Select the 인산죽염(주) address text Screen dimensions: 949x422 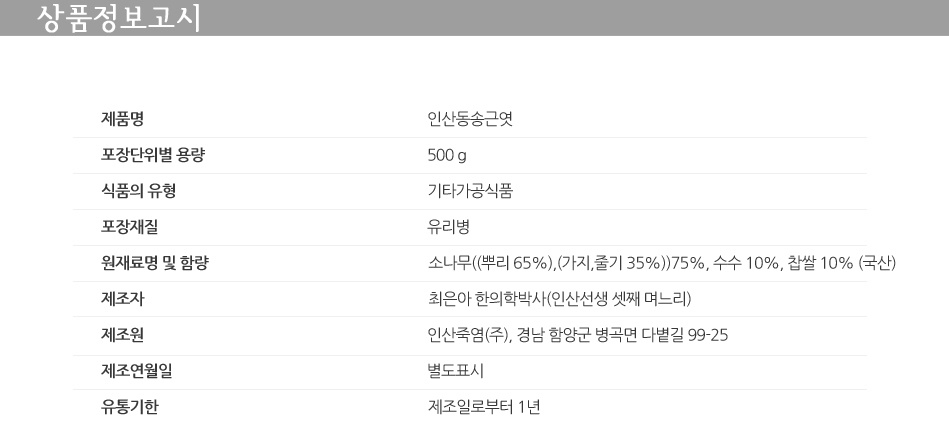[x=577, y=335]
